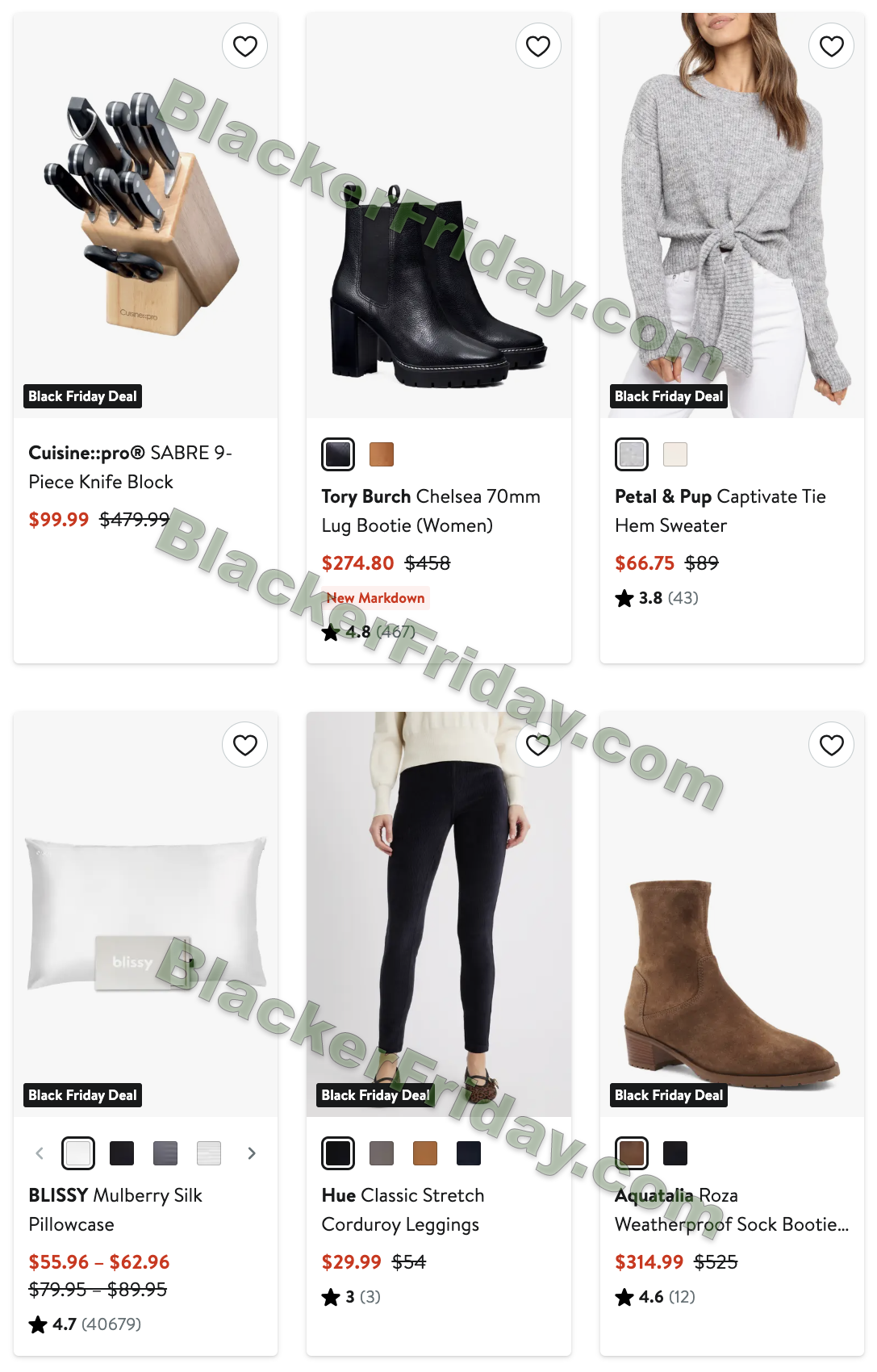Favorite the Cuisine::pro knife block
877x1372 pixels.
coord(245,46)
